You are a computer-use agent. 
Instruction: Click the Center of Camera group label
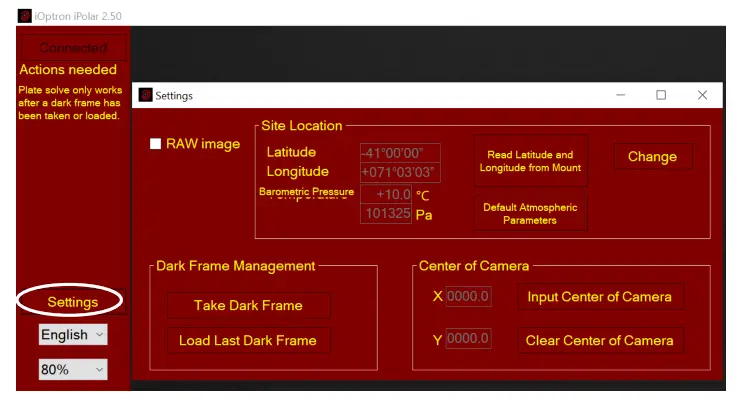(x=474, y=266)
